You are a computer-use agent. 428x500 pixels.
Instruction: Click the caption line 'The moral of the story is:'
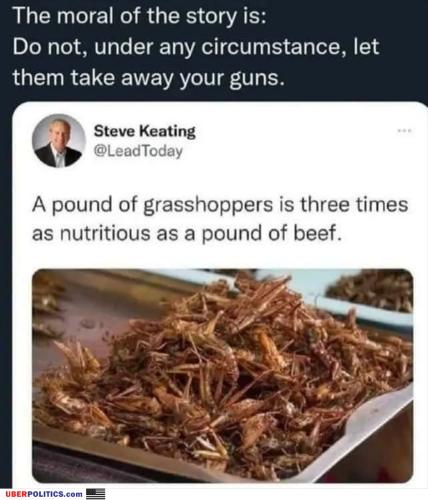(x=139, y=16)
